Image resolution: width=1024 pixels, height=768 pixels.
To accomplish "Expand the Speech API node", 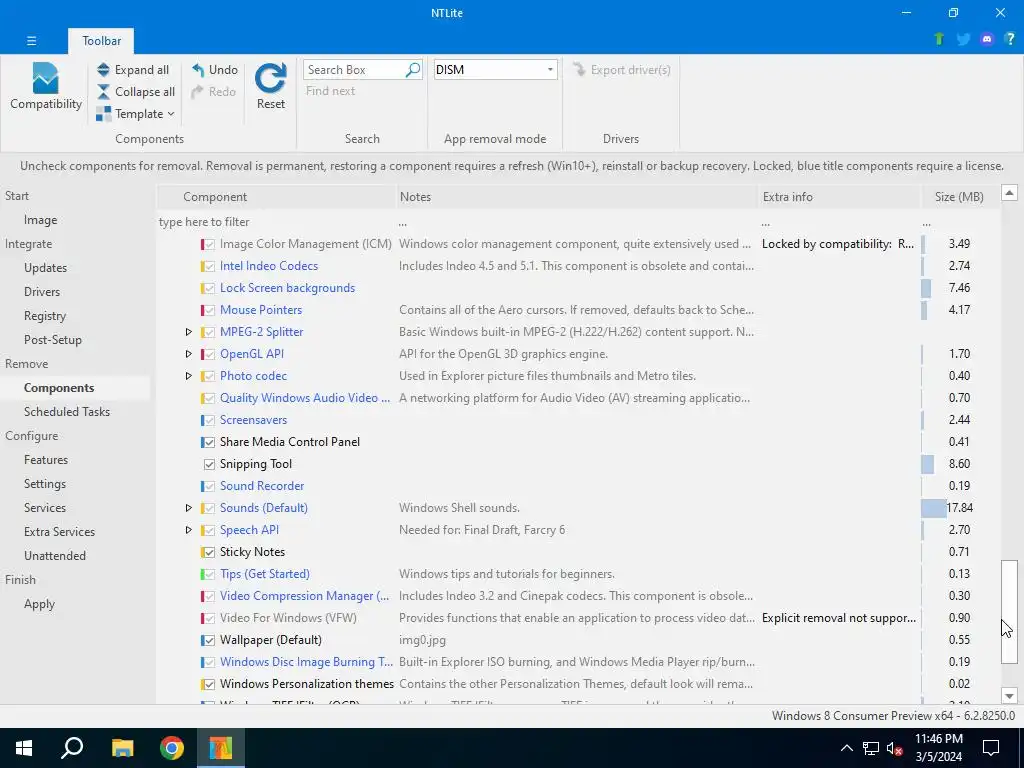I will tap(189, 530).
